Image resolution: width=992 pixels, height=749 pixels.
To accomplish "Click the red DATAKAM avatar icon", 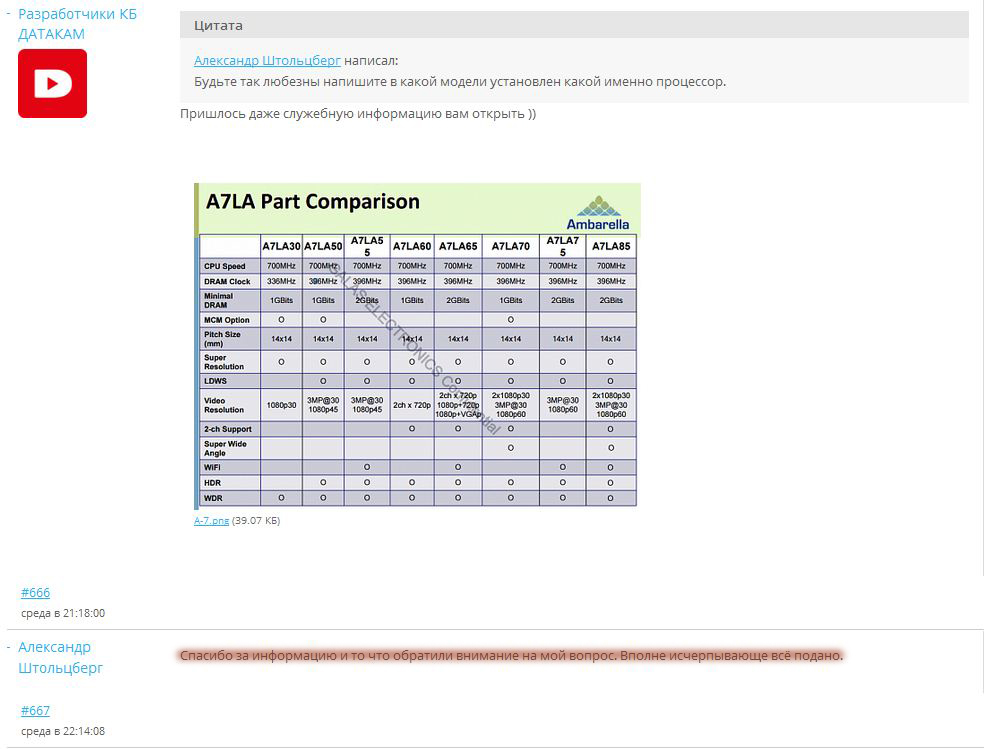I will [x=52, y=84].
